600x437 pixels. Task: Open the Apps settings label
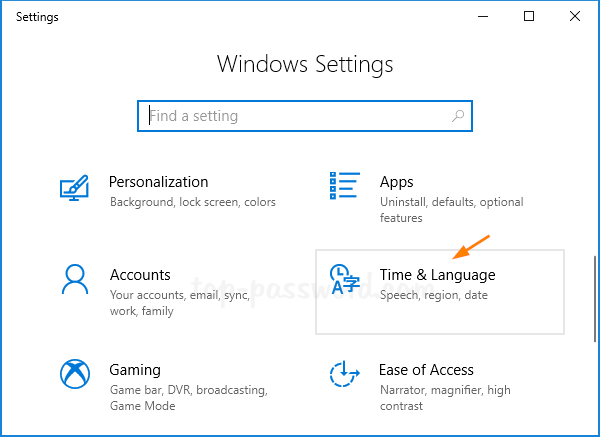[x=397, y=182]
